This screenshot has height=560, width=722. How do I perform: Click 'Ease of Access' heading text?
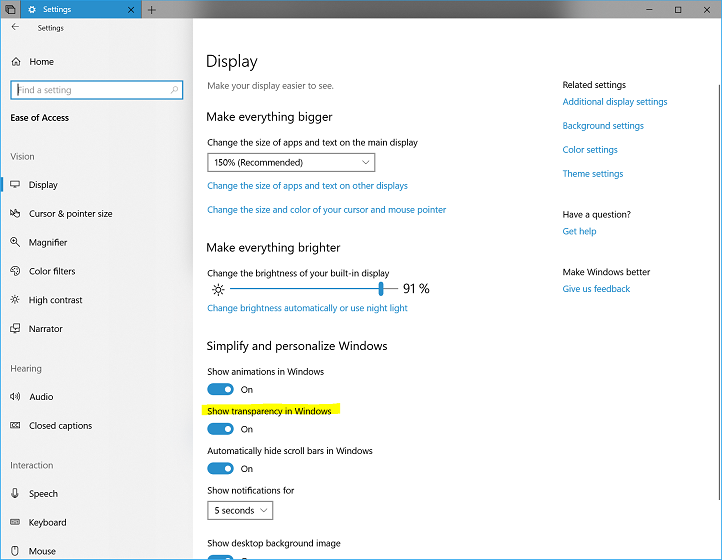[40, 118]
